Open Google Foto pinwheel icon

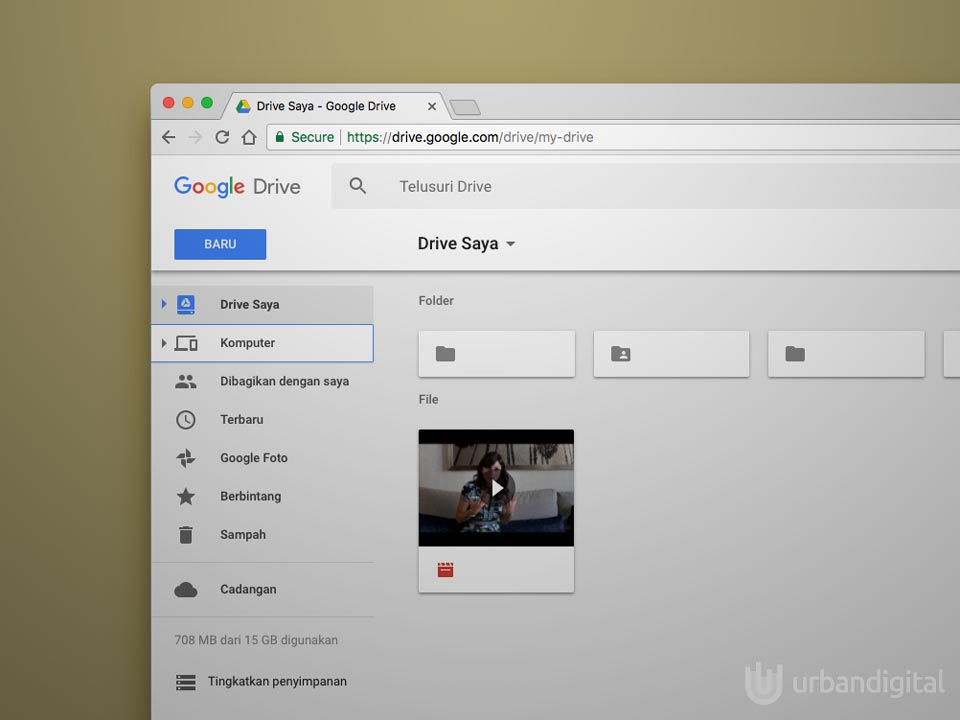(x=186, y=458)
